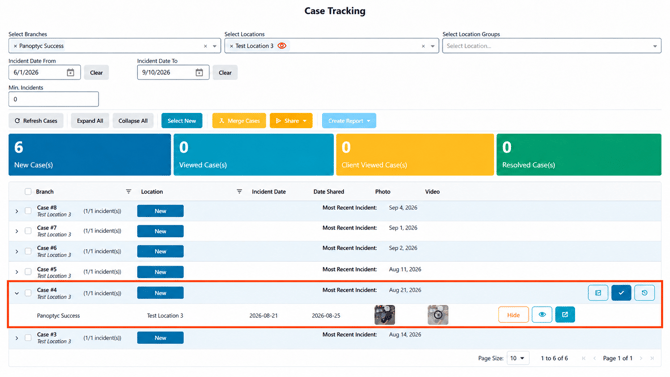Open the Create Report dropdown menu

point(349,121)
